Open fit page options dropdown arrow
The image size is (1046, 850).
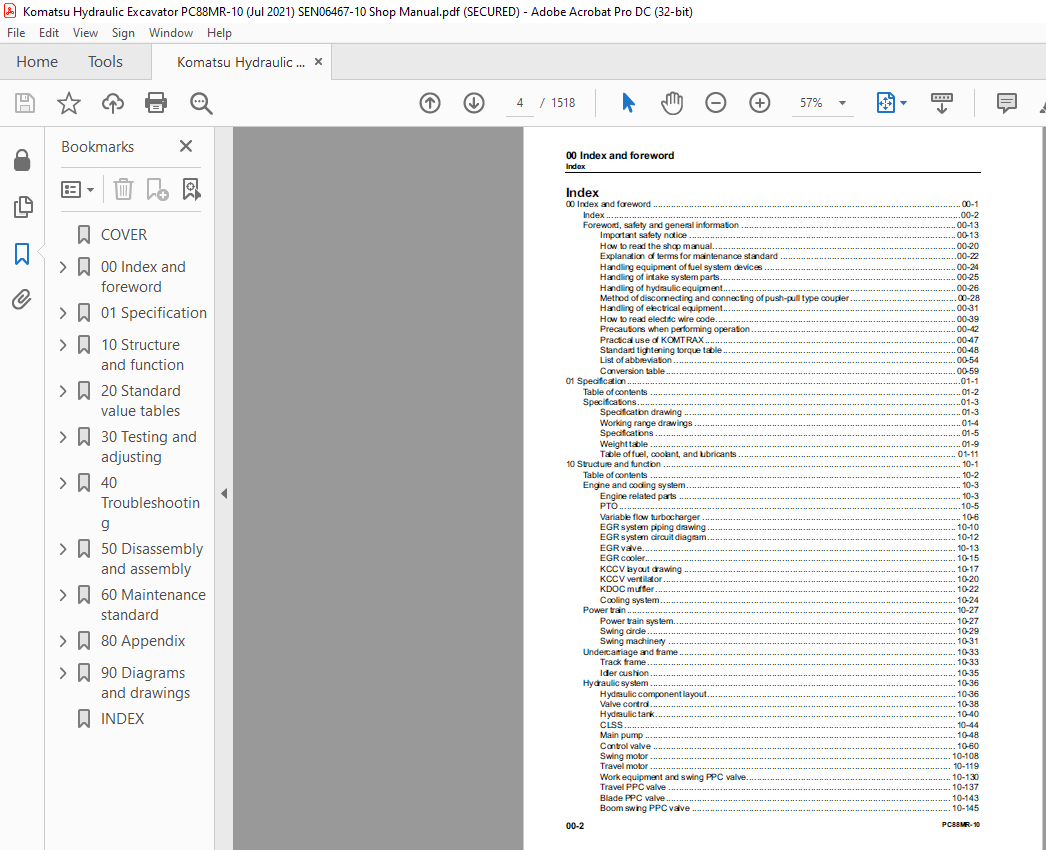(903, 103)
